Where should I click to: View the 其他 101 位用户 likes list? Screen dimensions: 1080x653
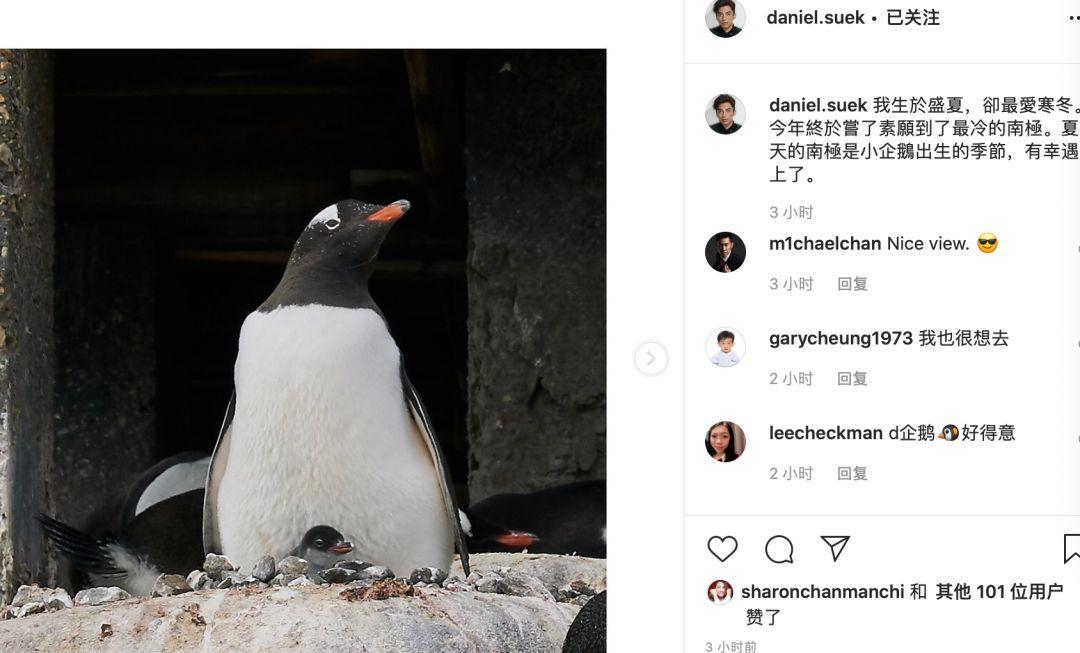coord(999,592)
